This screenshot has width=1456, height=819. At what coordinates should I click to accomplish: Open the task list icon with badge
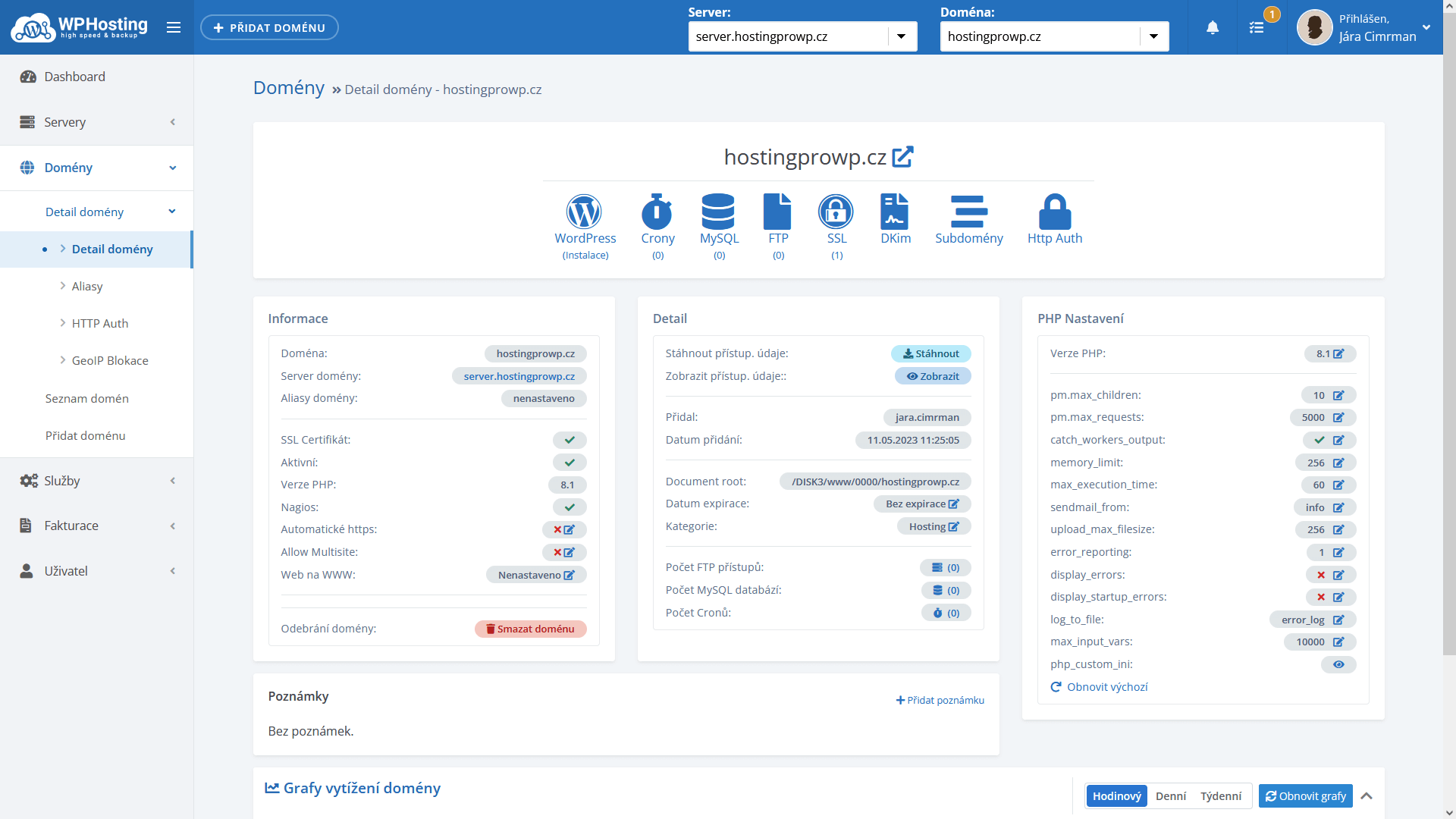[1257, 27]
